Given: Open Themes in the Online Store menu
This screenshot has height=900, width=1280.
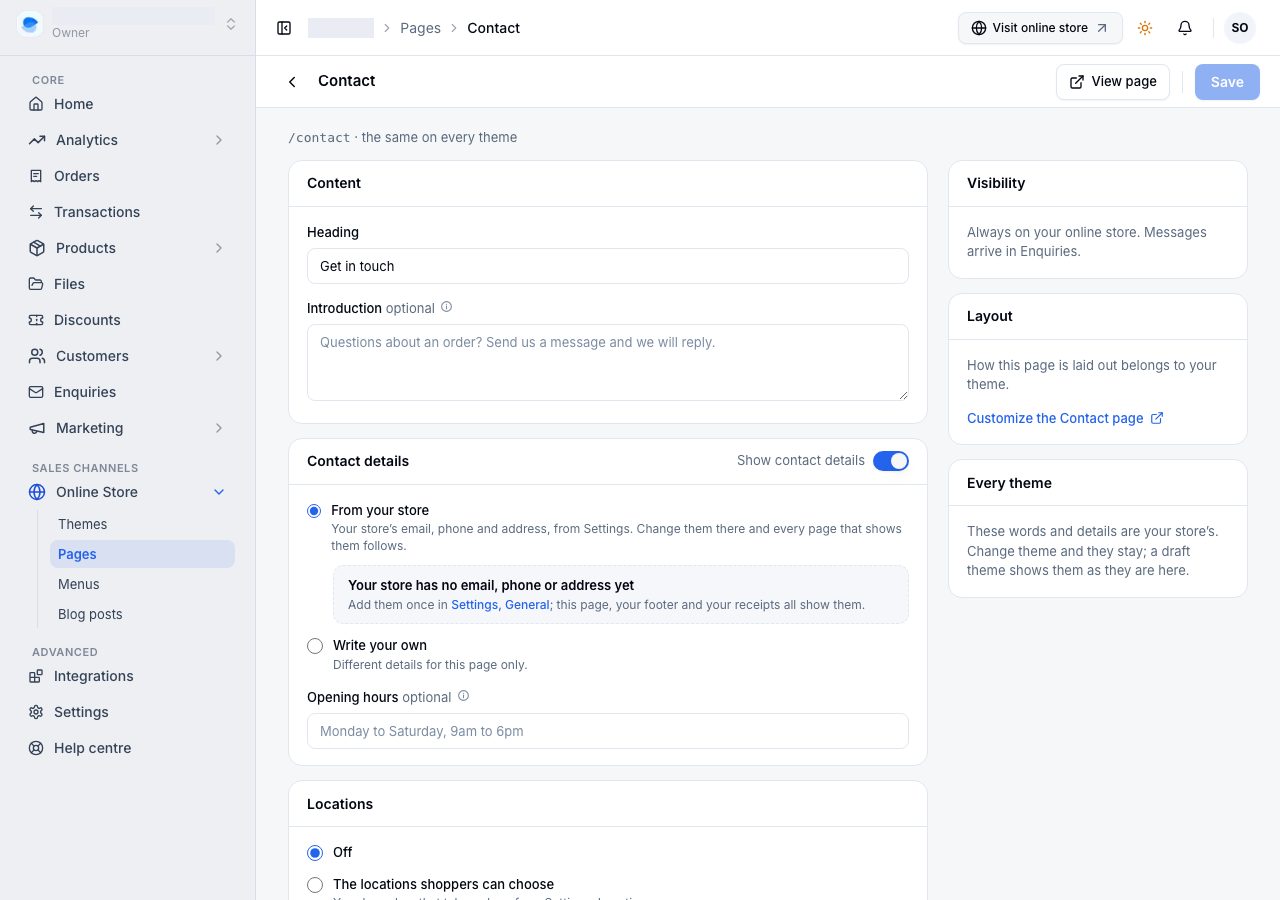Looking at the screenshot, I should (142, 524).
